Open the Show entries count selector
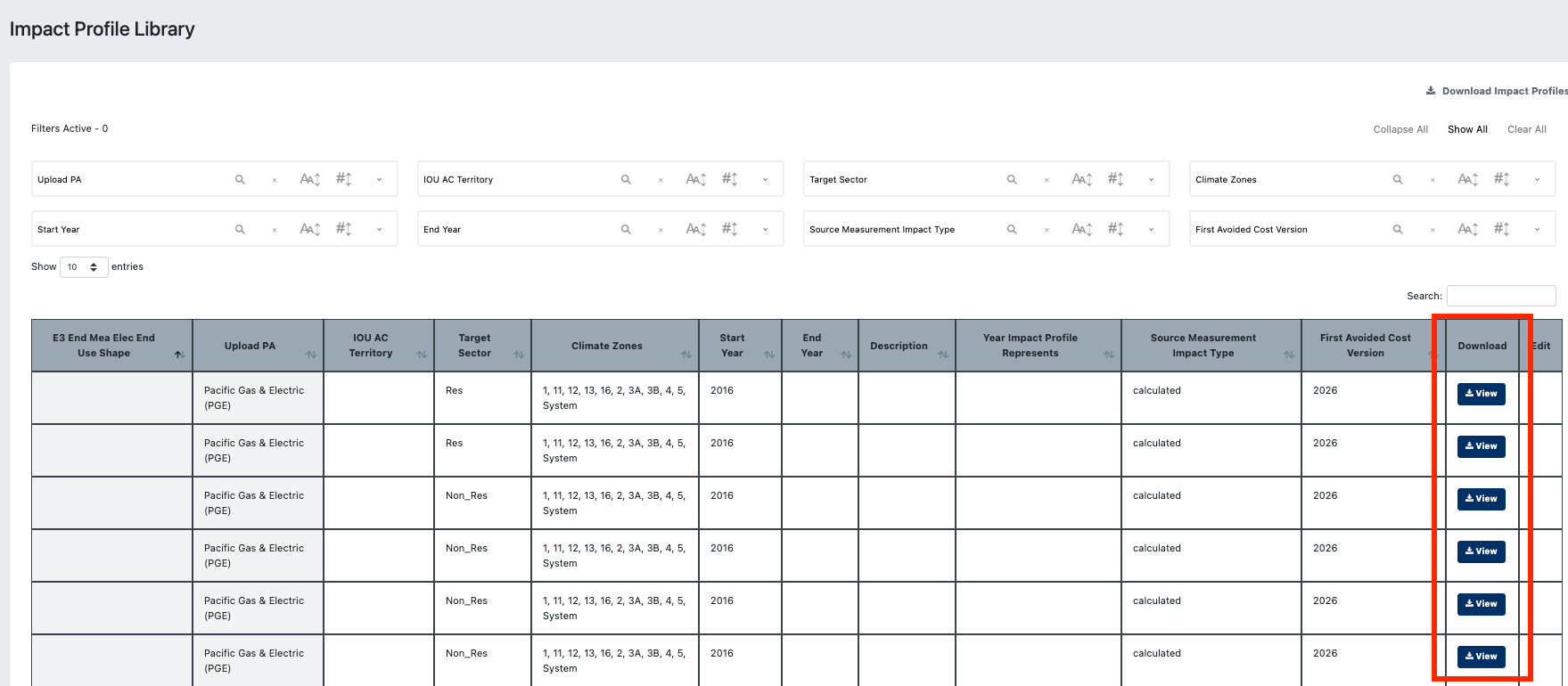The image size is (1568, 686). (84, 267)
